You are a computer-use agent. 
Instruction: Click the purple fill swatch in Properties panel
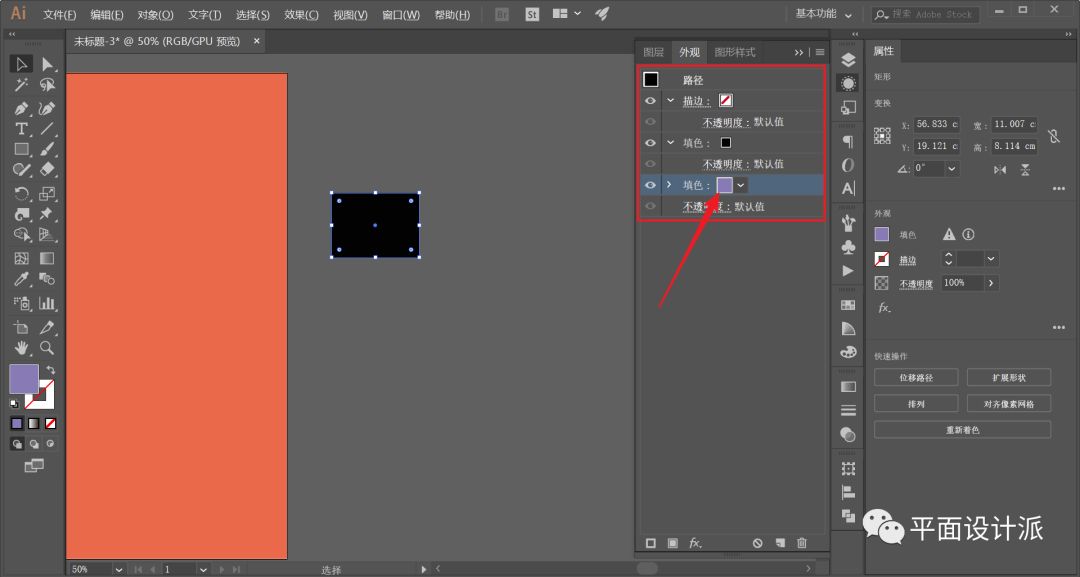coord(881,234)
